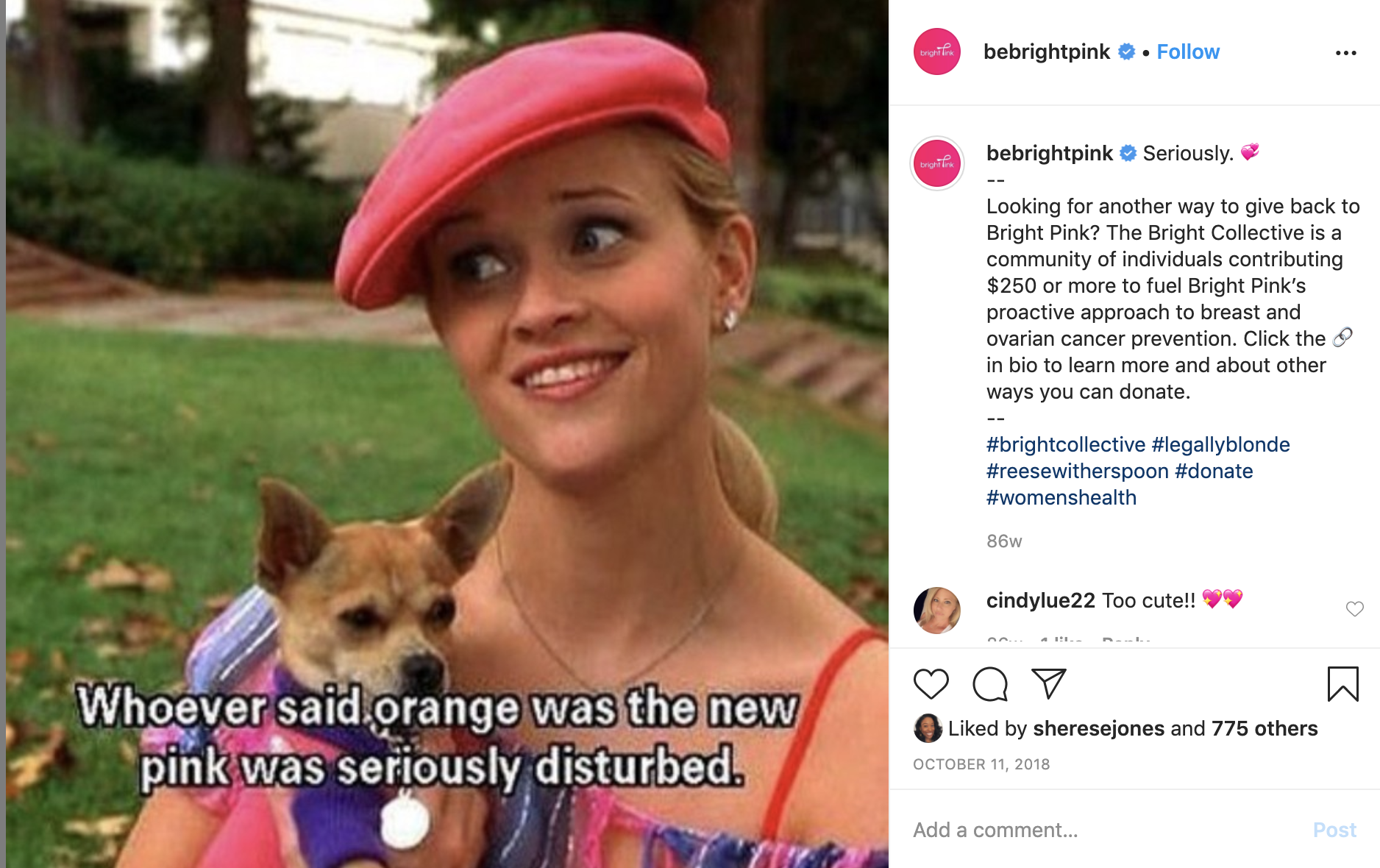Save post with the bookmark icon
Screen dimensions: 1380x868
tap(1342, 684)
